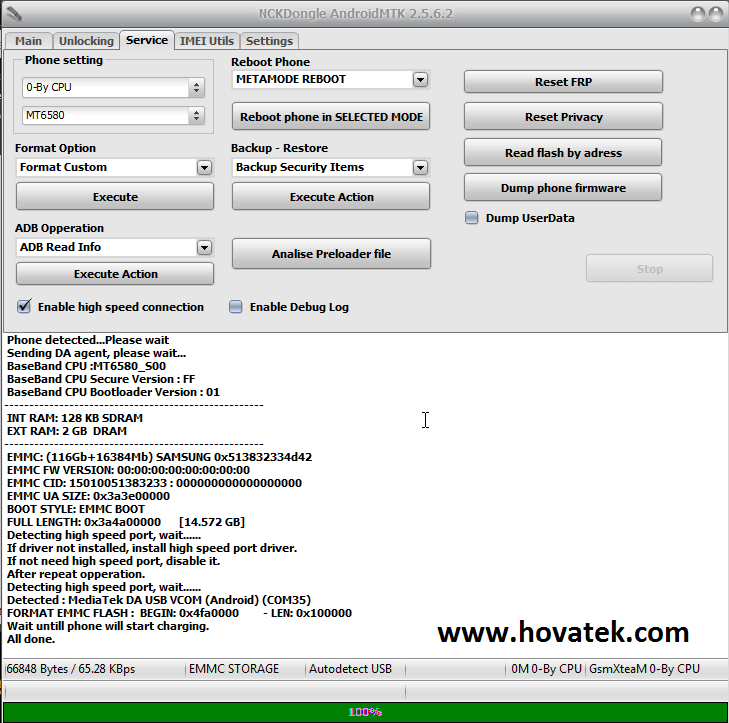Click Execute Action under ADB Opperation

pyautogui.click(x=115, y=274)
